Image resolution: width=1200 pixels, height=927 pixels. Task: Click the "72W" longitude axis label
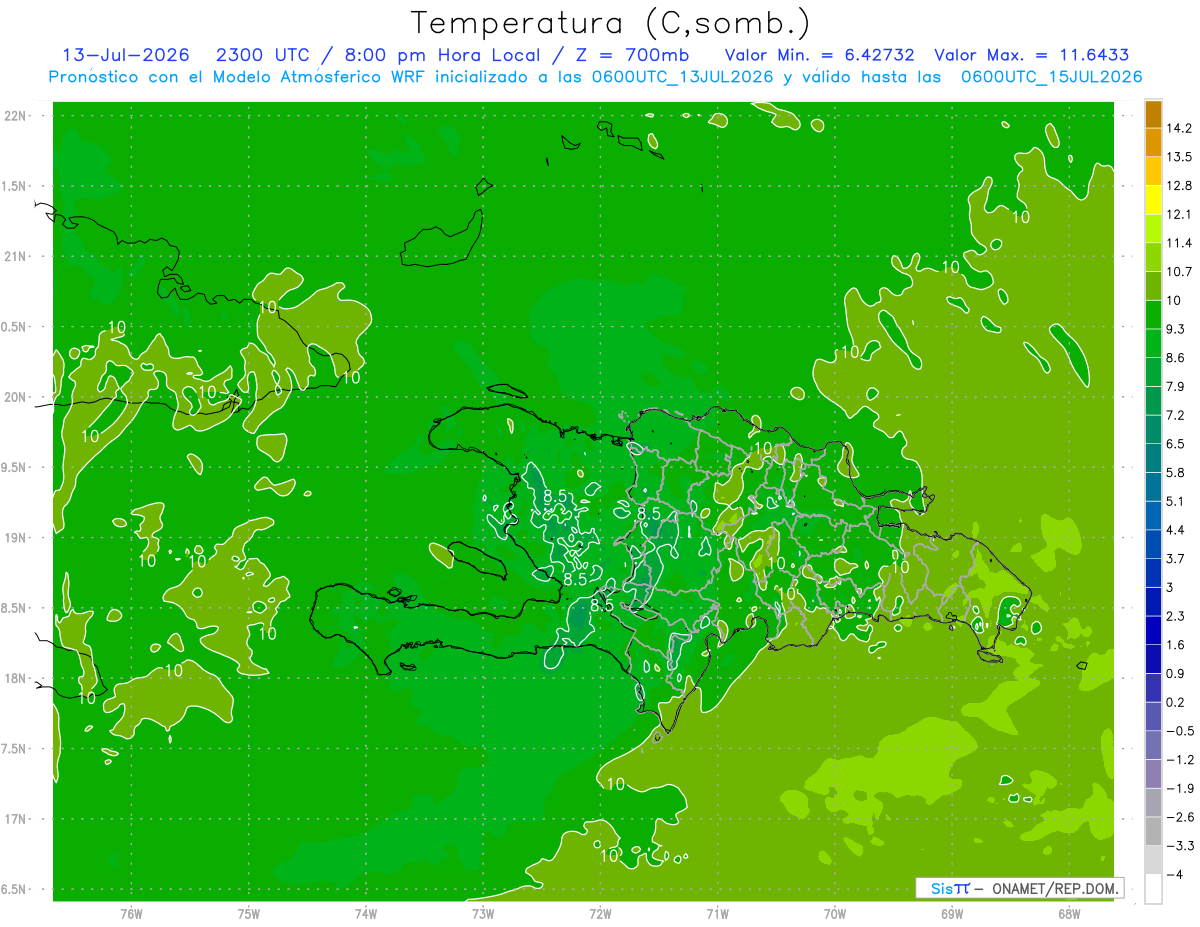[600, 913]
